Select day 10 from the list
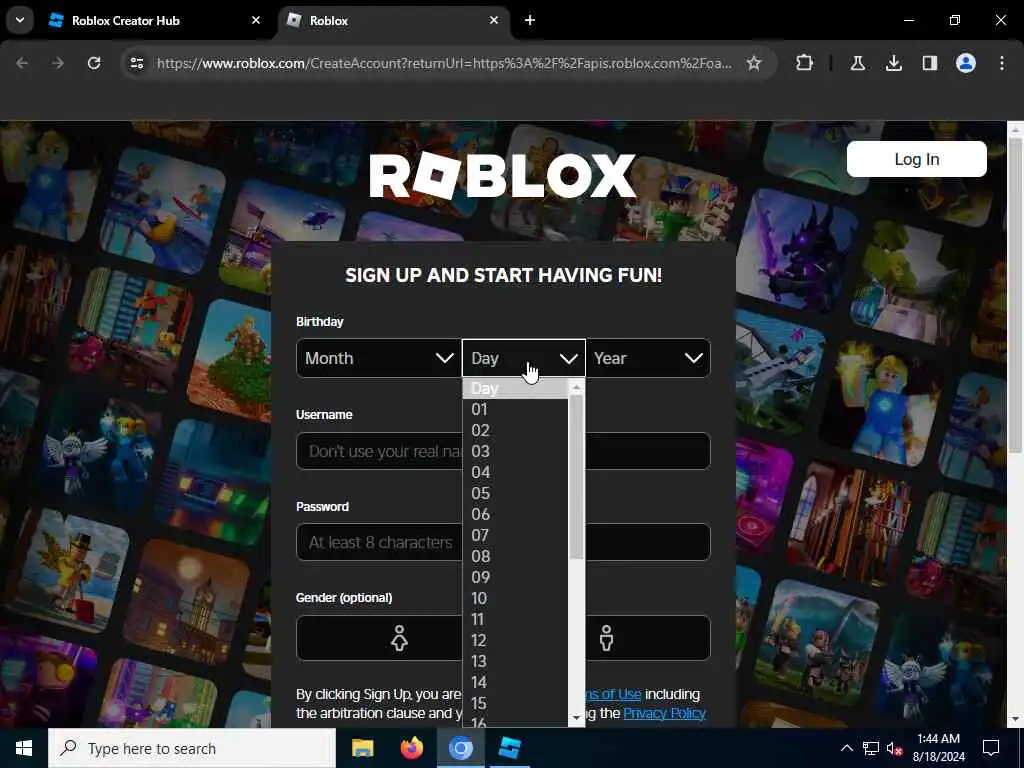 coord(515,598)
